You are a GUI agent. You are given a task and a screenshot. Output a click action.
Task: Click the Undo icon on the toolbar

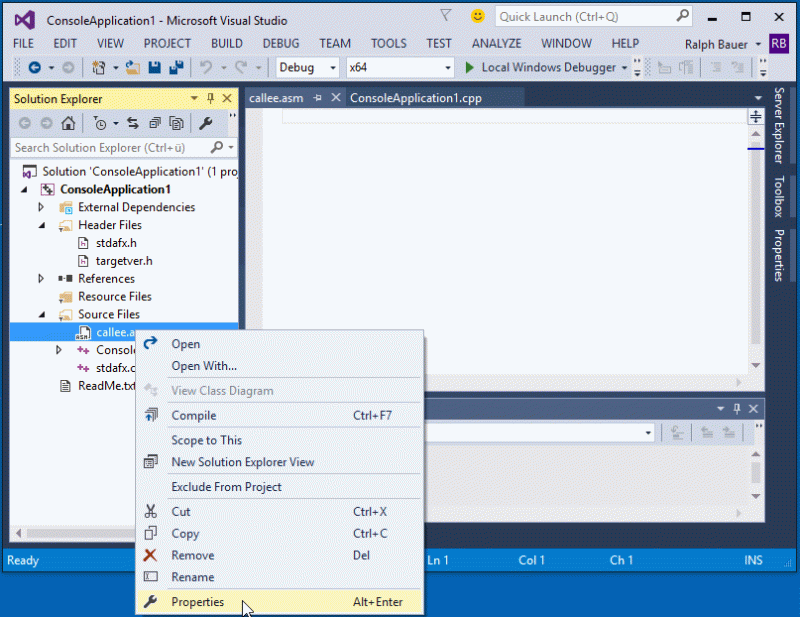(205, 67)
